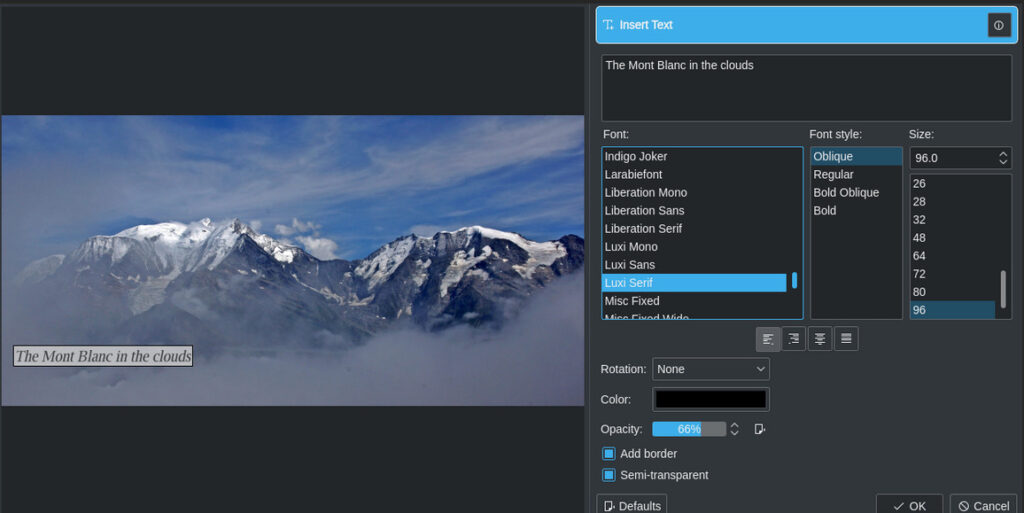This screenshot has width=1024, height=513.
Task: Click the info icon in Insert Text header
Action: (999, 25)
